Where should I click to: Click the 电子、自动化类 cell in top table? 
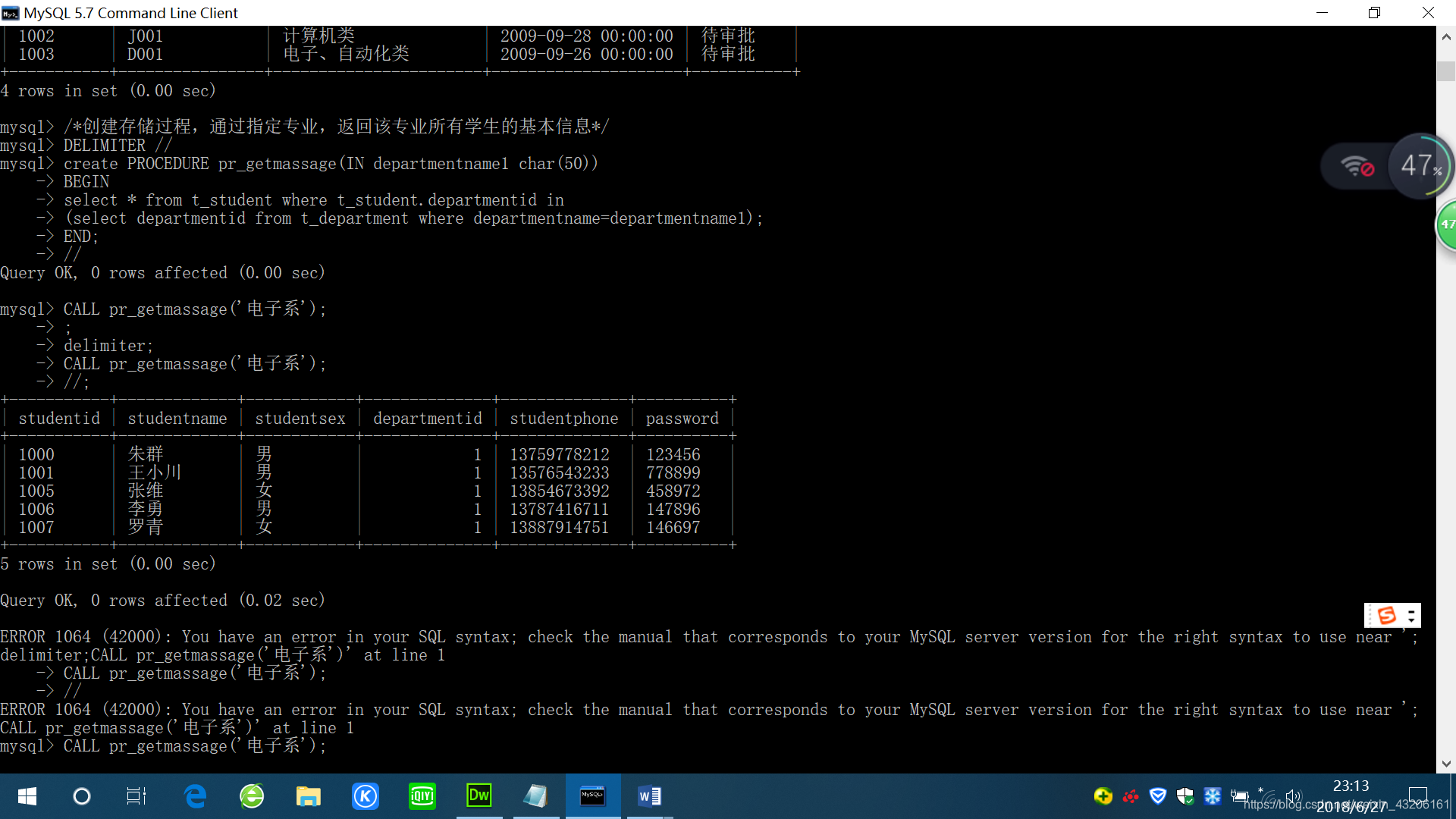click(346, 54)
